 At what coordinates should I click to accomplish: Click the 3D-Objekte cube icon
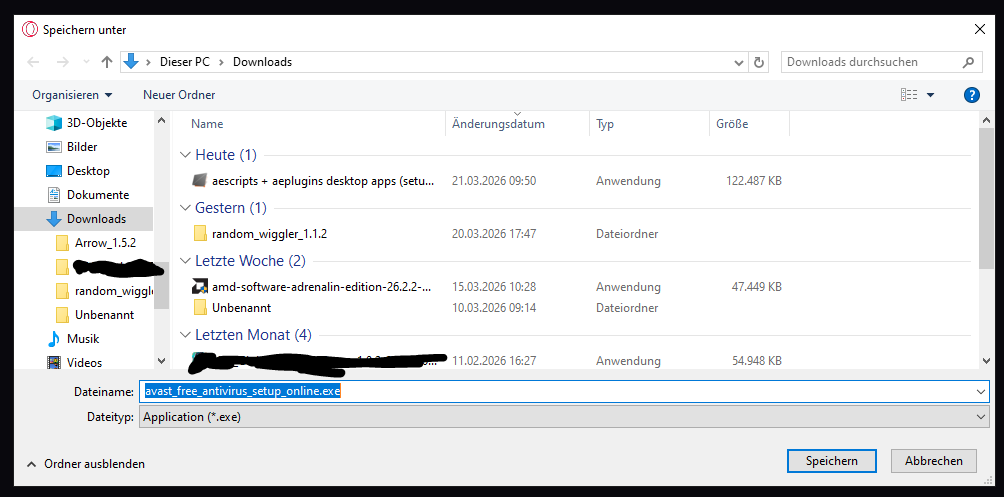[x=54, y=122]
